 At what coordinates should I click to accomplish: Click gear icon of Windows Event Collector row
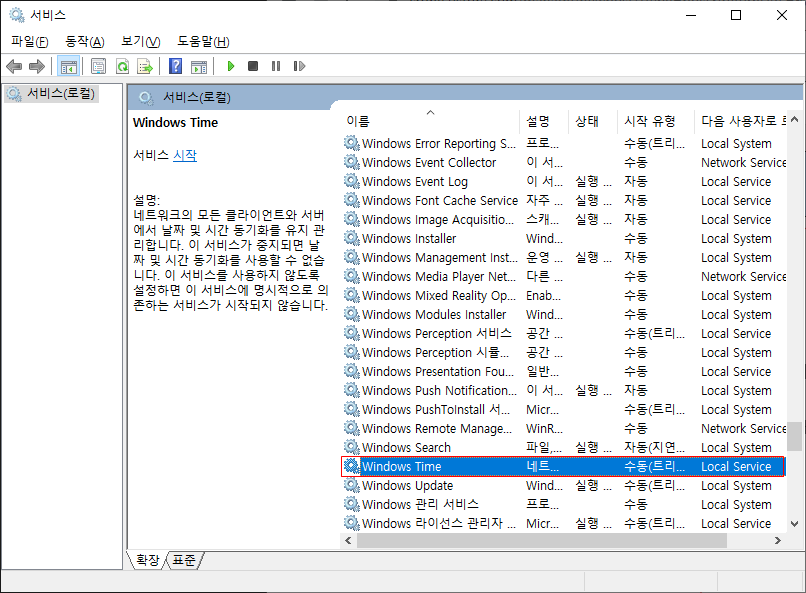click(352, 162)
